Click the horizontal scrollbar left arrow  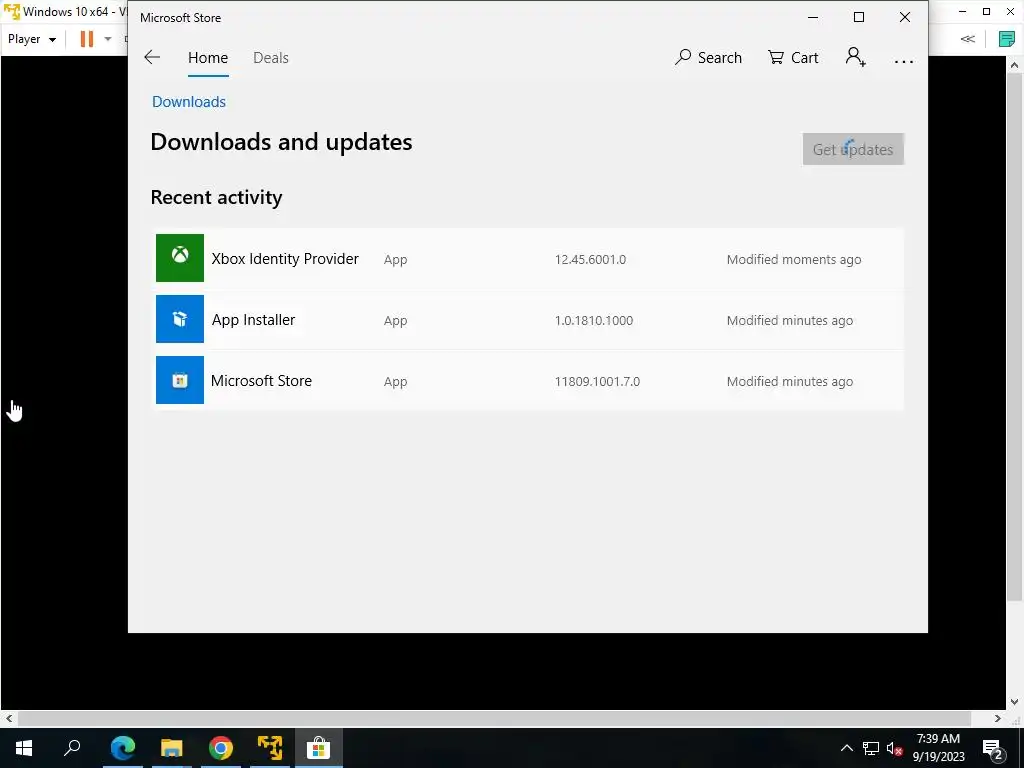pyautogui.click(x=8, y=718)
